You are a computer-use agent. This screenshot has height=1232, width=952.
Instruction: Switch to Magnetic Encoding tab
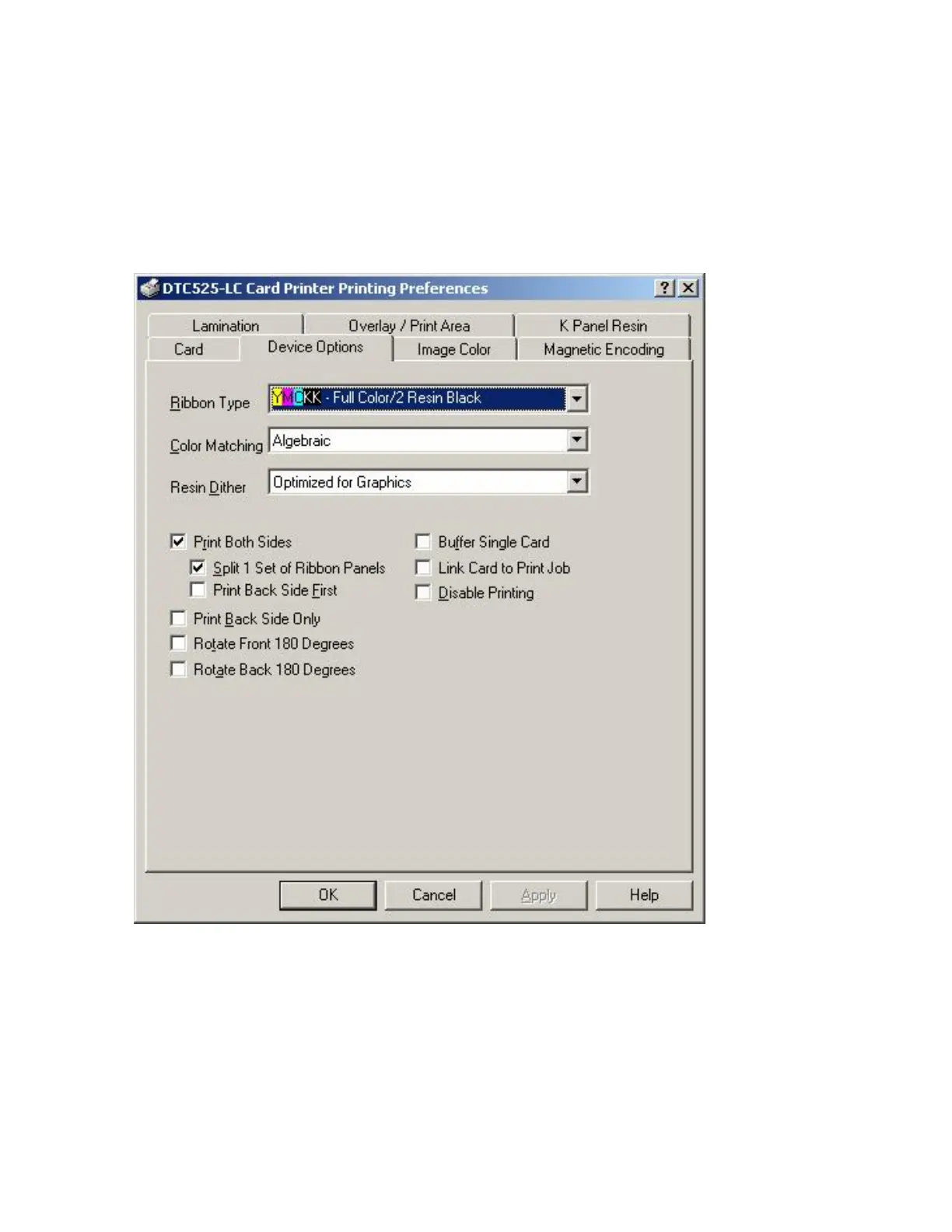tap(604, 349)
